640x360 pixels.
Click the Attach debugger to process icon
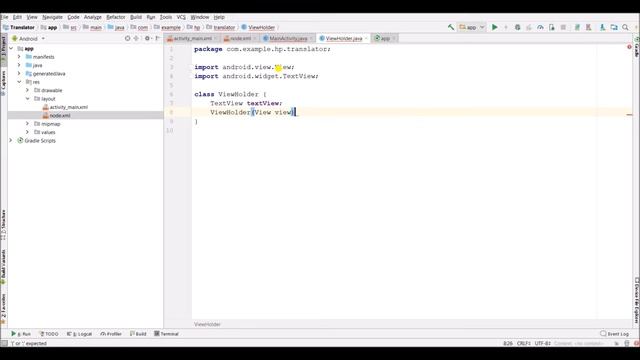tap(552, 27)
